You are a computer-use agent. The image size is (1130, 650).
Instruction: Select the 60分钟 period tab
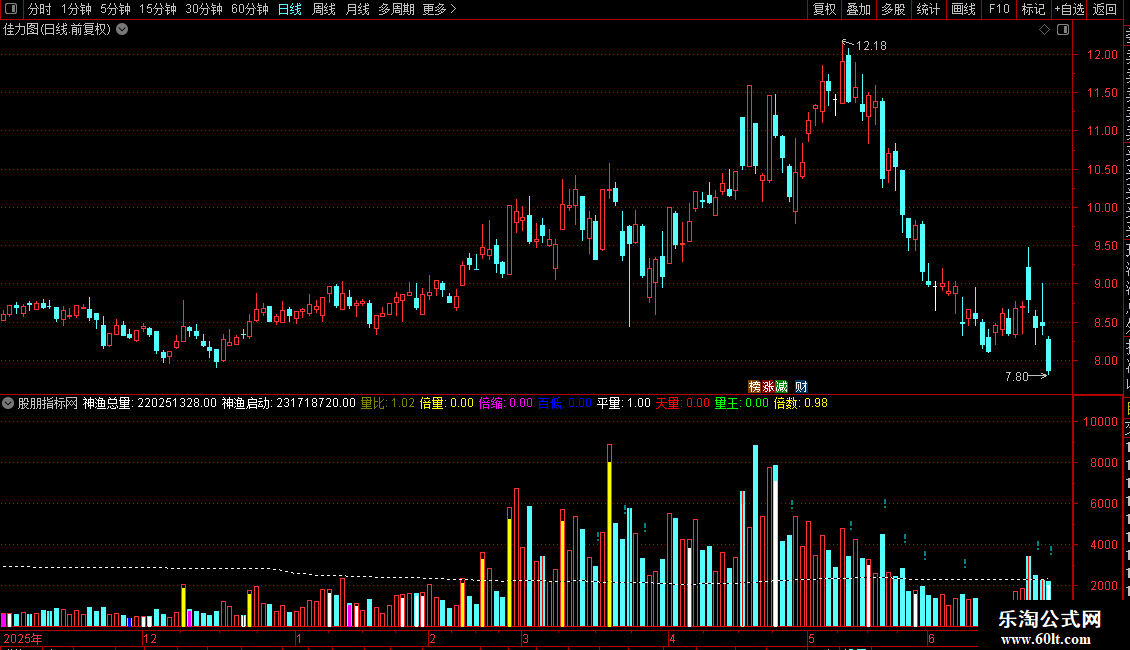(x=249, y=9)
